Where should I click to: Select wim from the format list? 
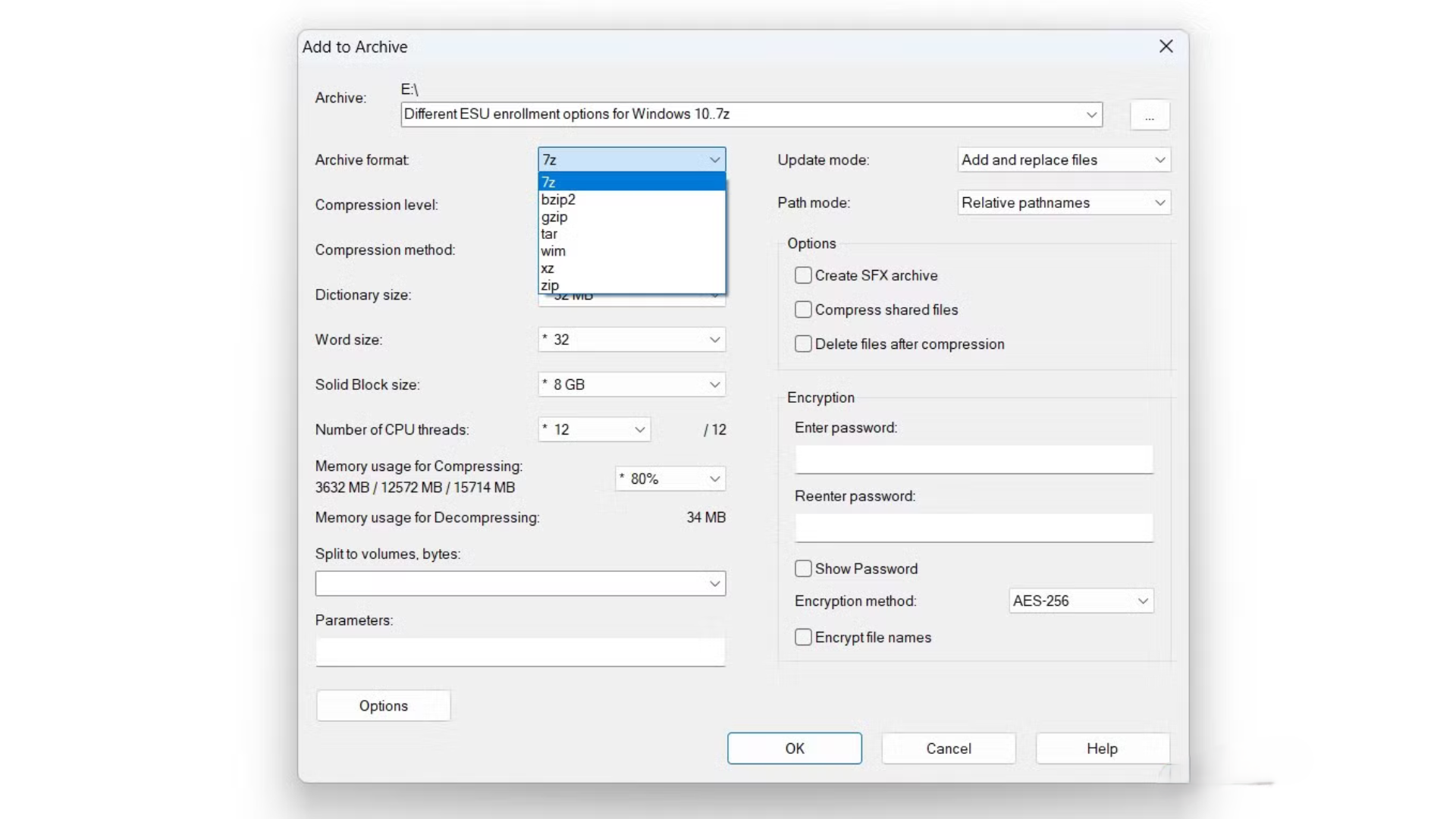pyautogui.click(x=553, y=251)
